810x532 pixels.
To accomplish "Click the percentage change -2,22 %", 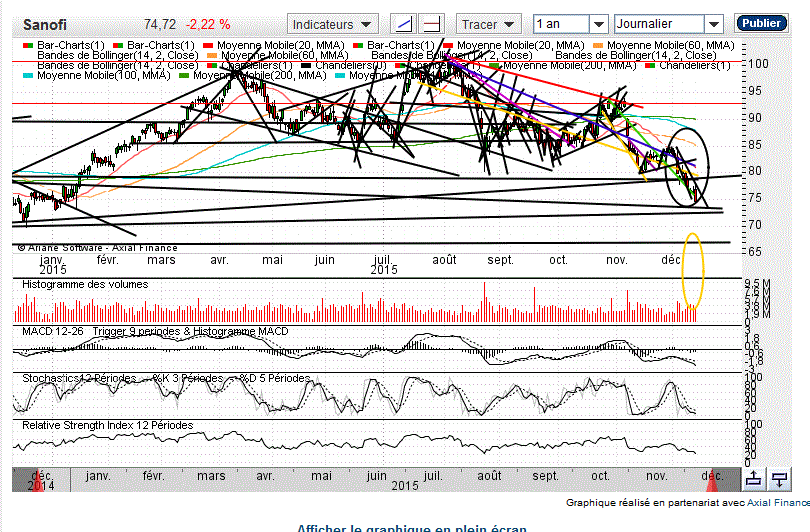I will tap(208, 24).
